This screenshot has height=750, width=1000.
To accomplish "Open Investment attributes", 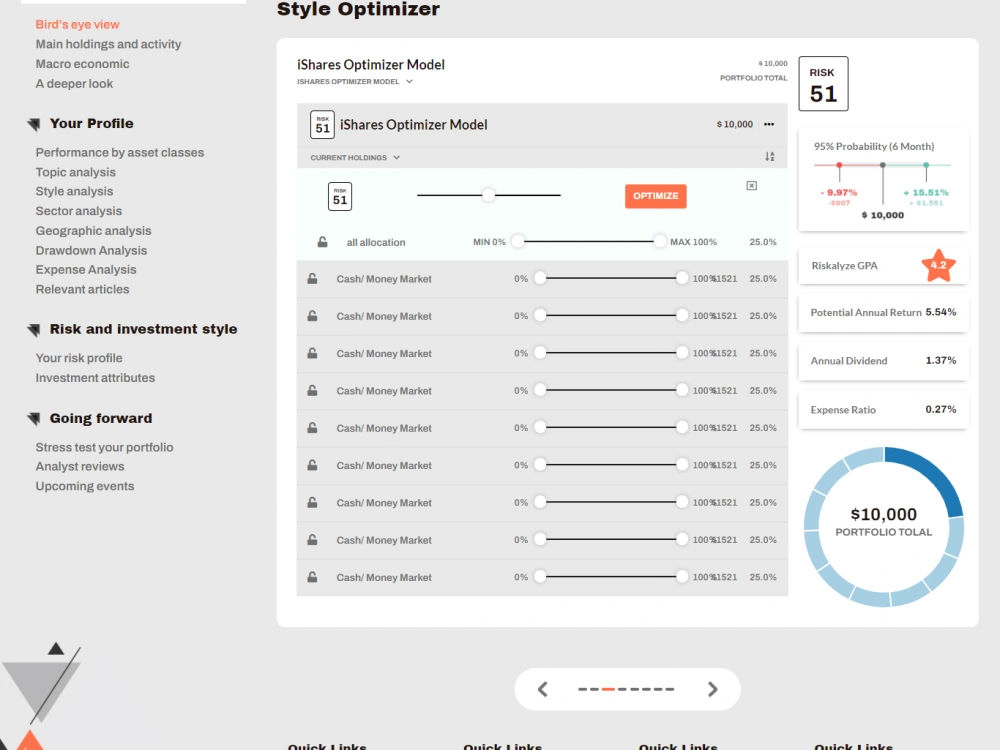I will coord(95,378).
